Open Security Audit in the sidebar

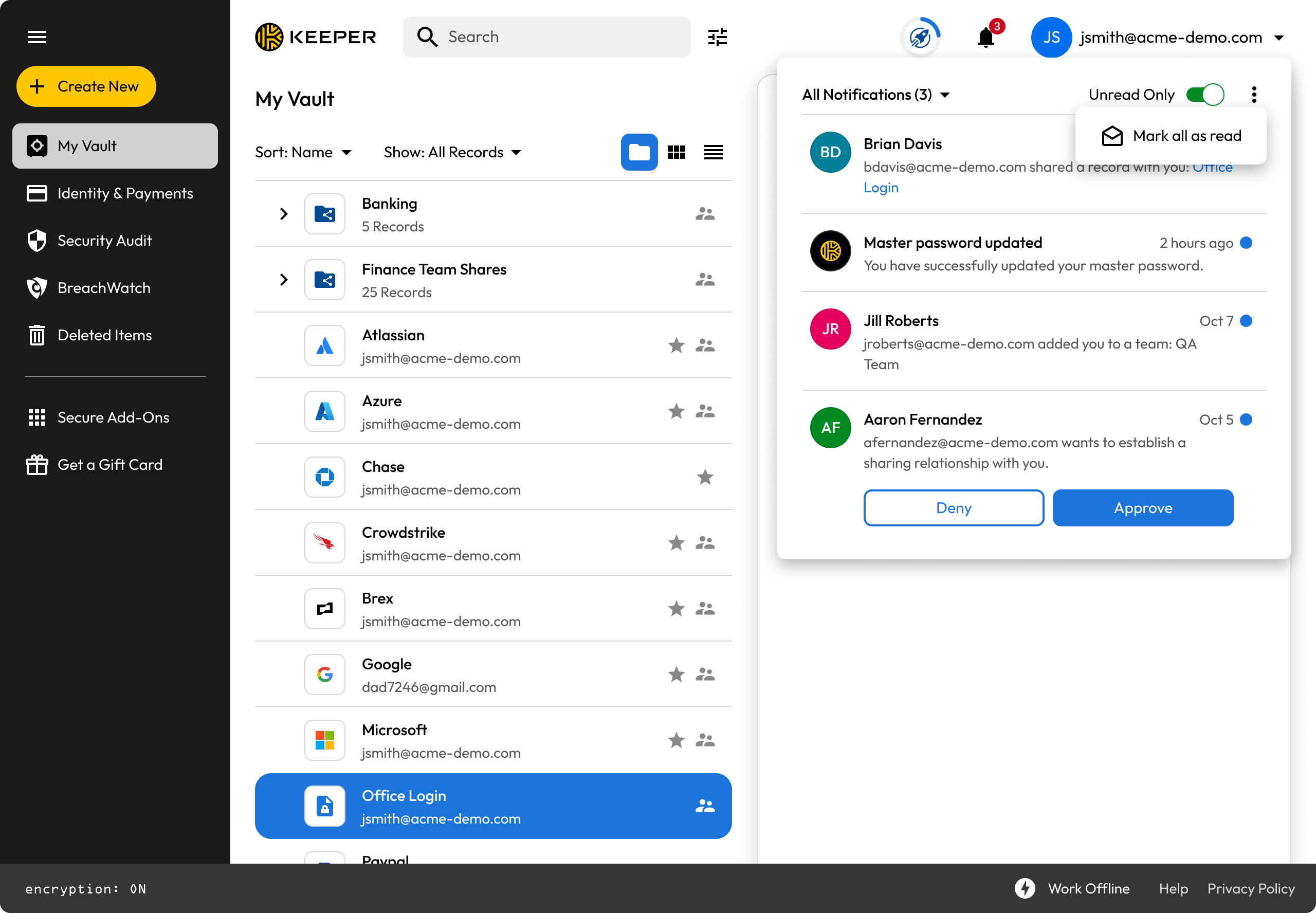104,241
